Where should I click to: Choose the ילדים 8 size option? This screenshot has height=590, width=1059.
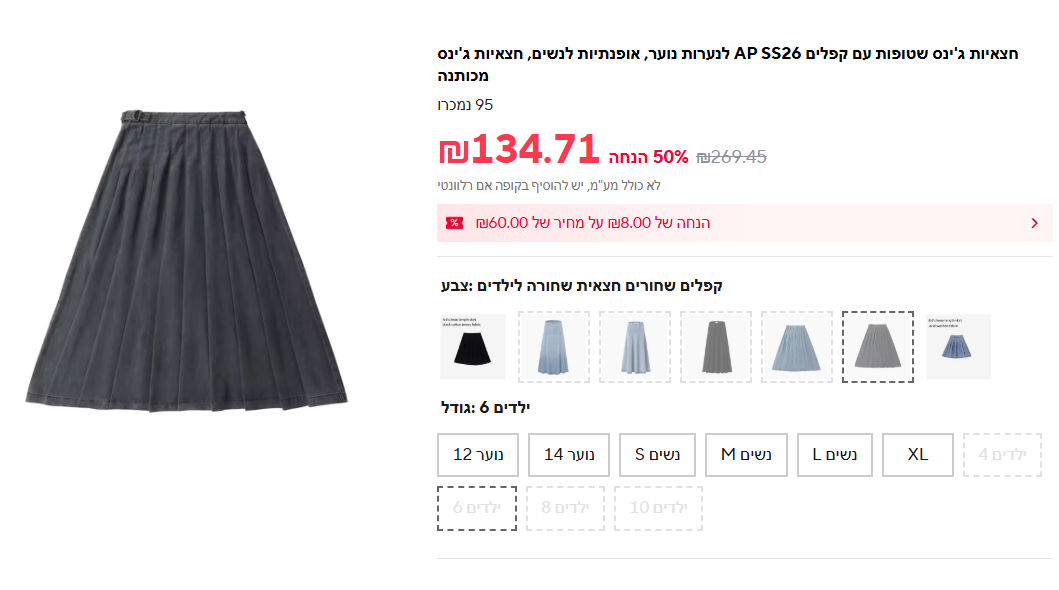pos(565,508)
